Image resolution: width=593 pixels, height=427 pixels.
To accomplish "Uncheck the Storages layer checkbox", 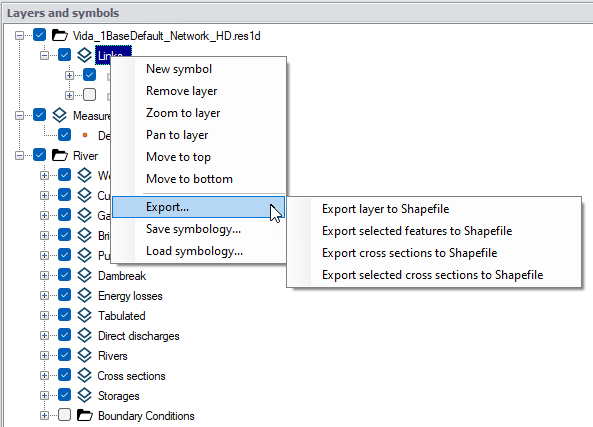I will point(64,395).
